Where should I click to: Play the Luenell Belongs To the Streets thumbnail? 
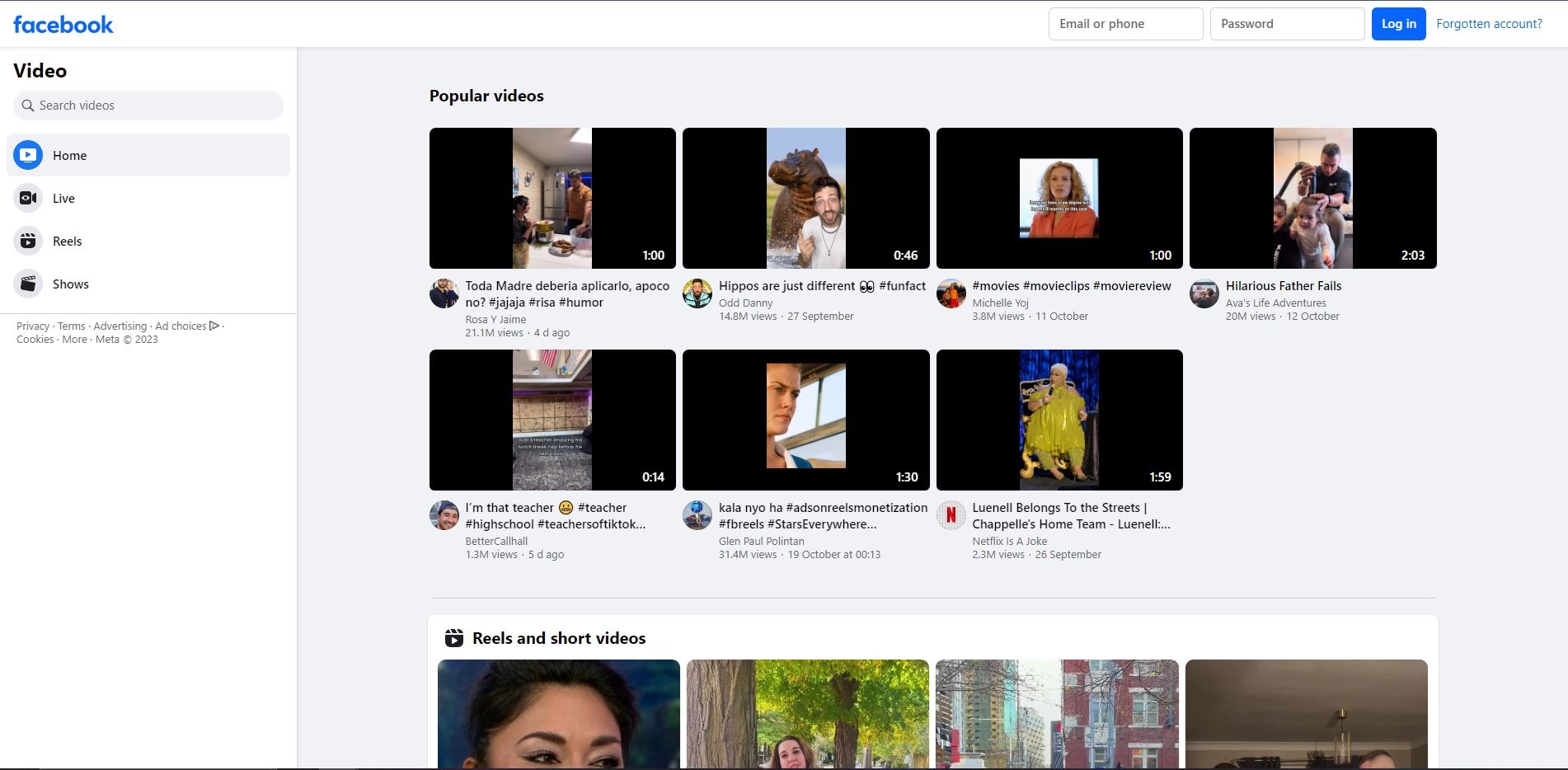pos(1059,420)
